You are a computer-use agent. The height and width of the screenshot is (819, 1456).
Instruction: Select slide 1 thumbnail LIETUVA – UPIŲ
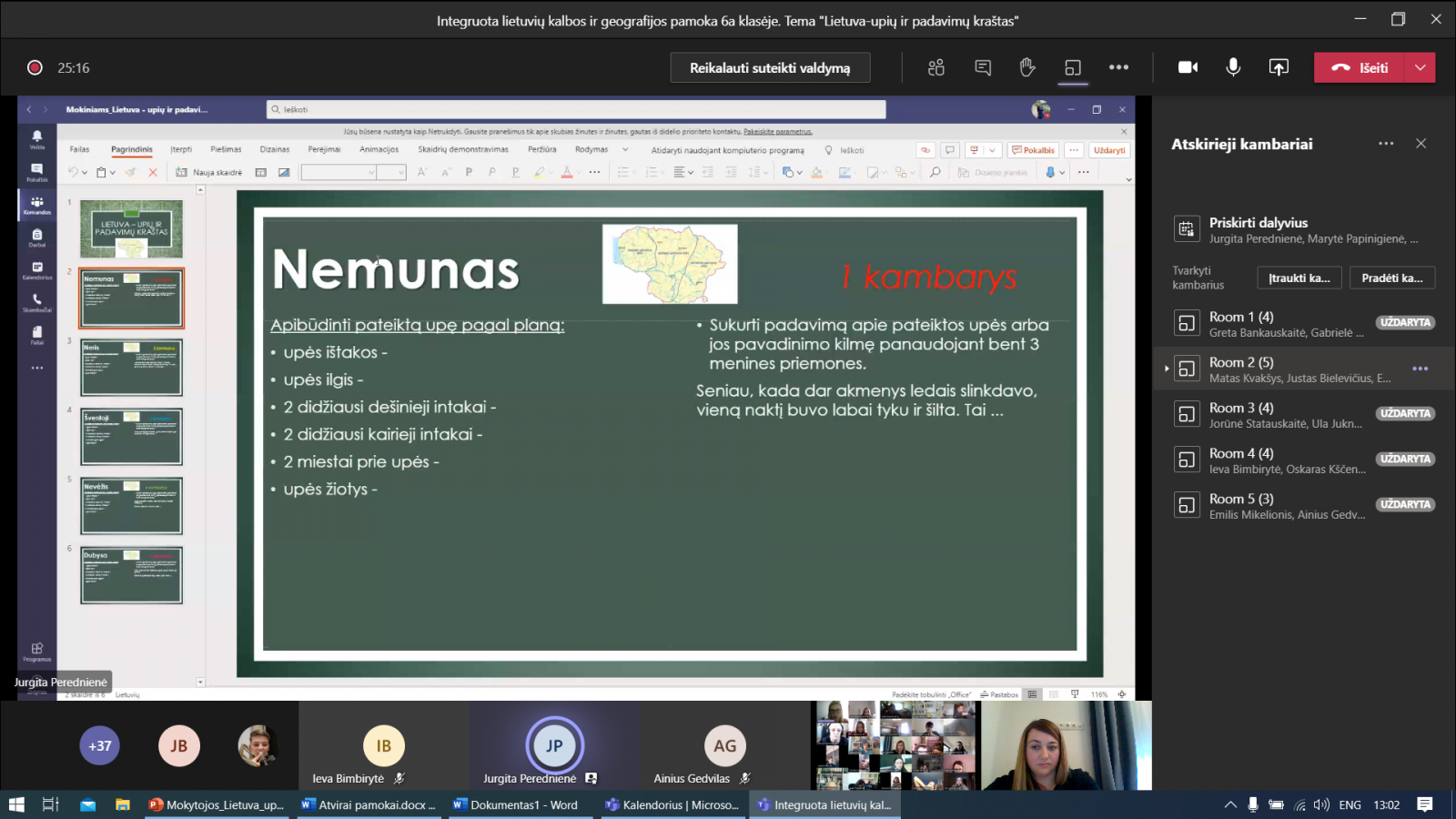131,228
